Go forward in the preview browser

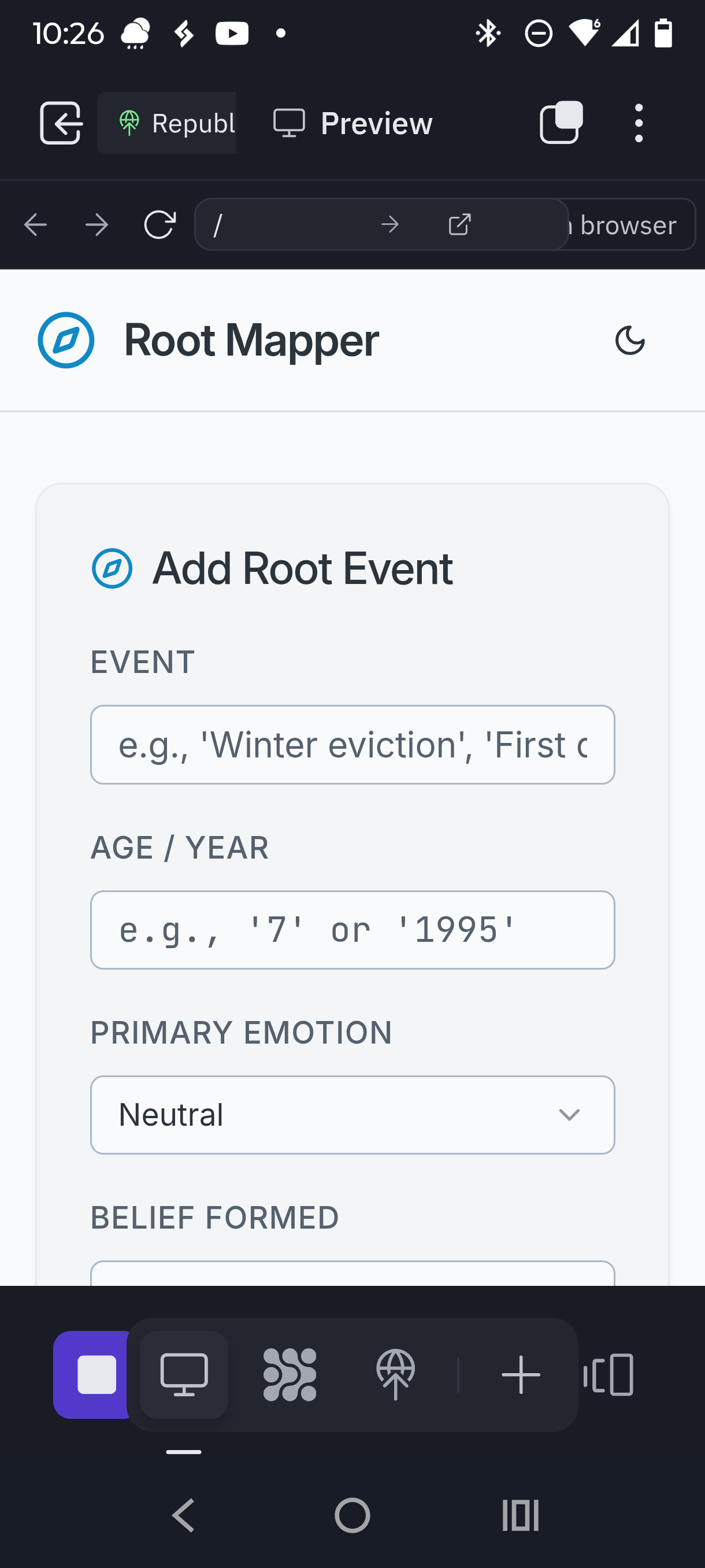(x=97, y=225)
